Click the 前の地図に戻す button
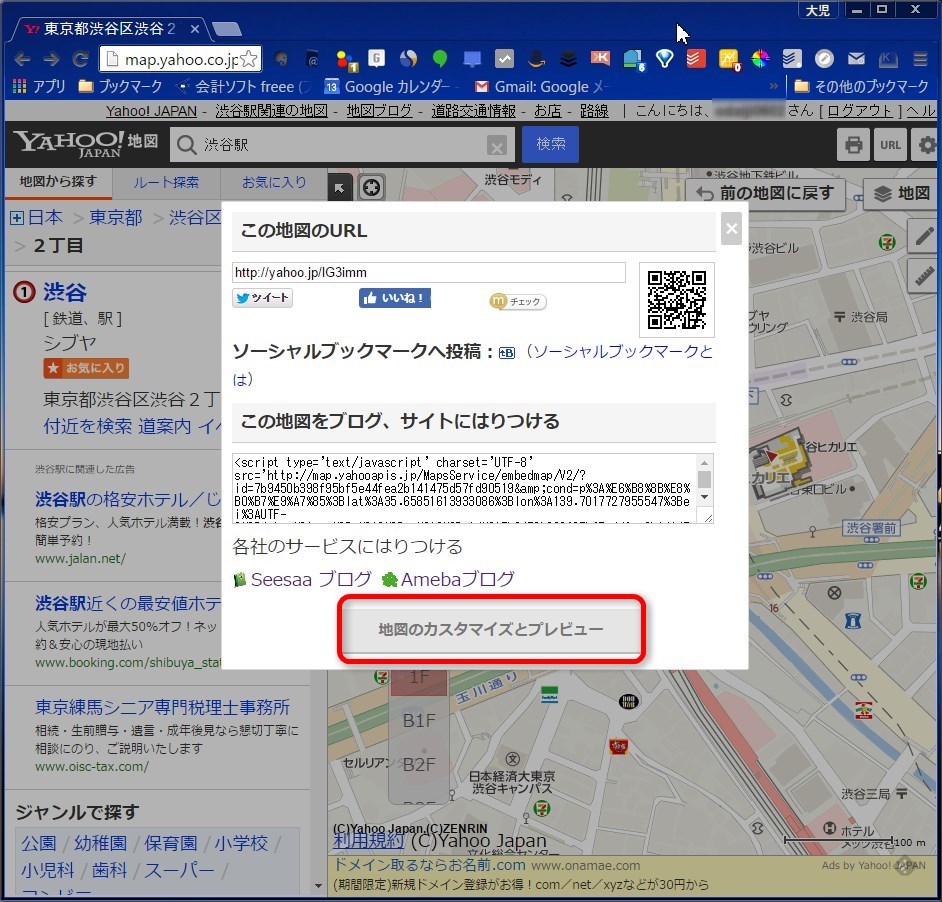 point(765,194)
